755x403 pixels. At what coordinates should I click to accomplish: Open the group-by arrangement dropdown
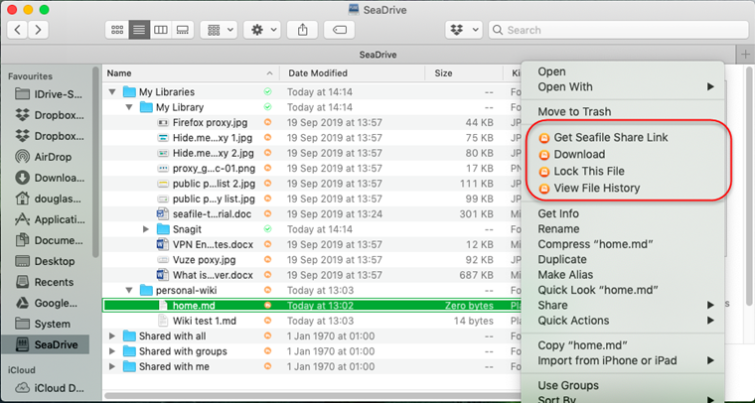[219, 30]
